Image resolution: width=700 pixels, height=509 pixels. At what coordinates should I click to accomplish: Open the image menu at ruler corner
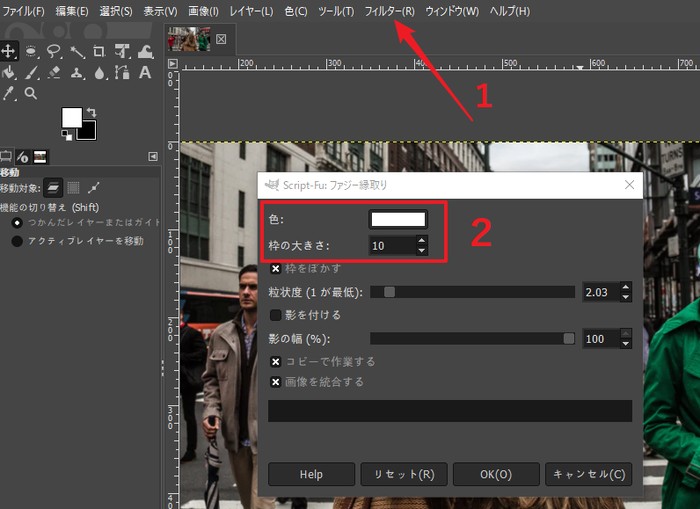tap(173, 64)
